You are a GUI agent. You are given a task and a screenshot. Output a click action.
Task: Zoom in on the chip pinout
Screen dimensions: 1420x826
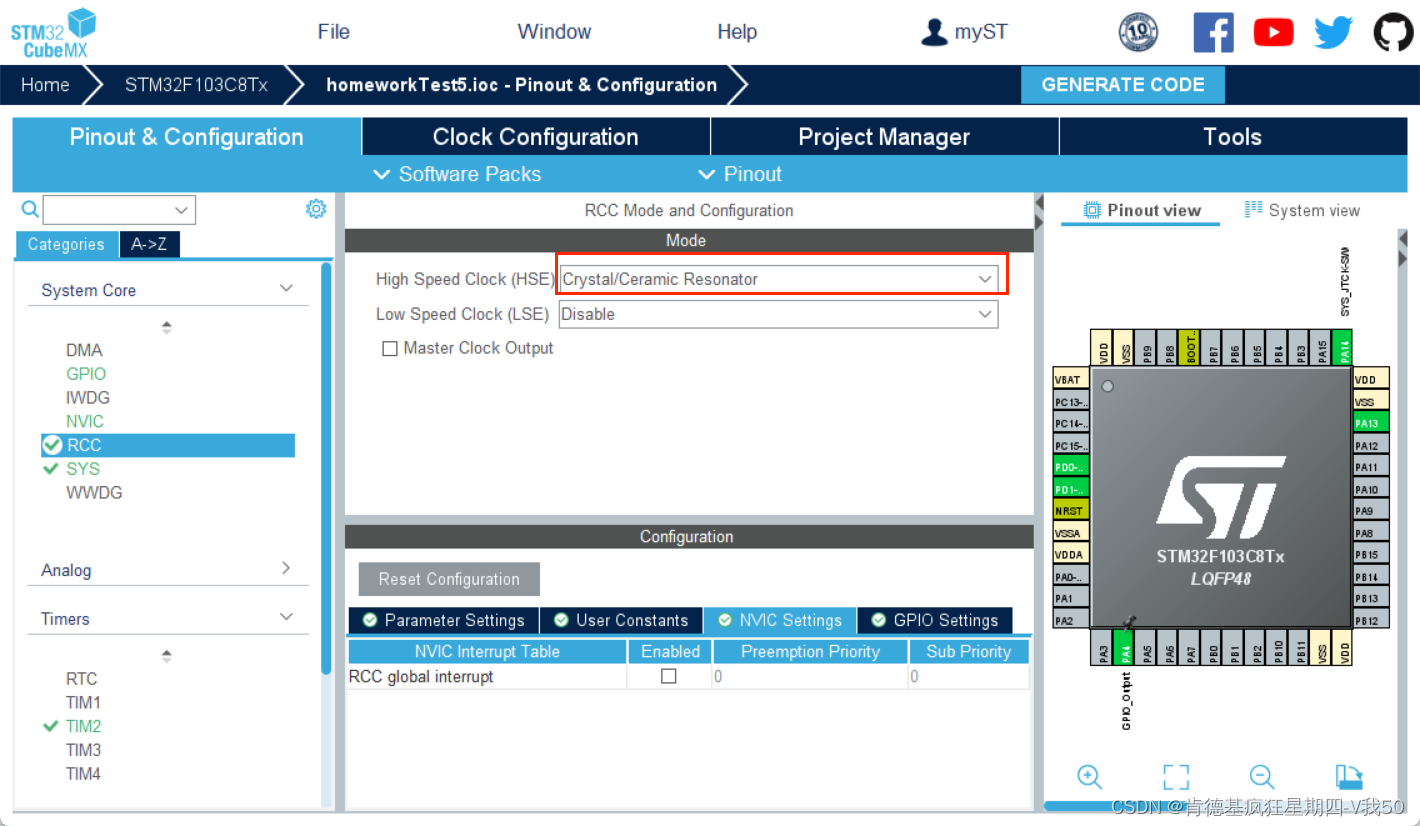point(1089,776)
